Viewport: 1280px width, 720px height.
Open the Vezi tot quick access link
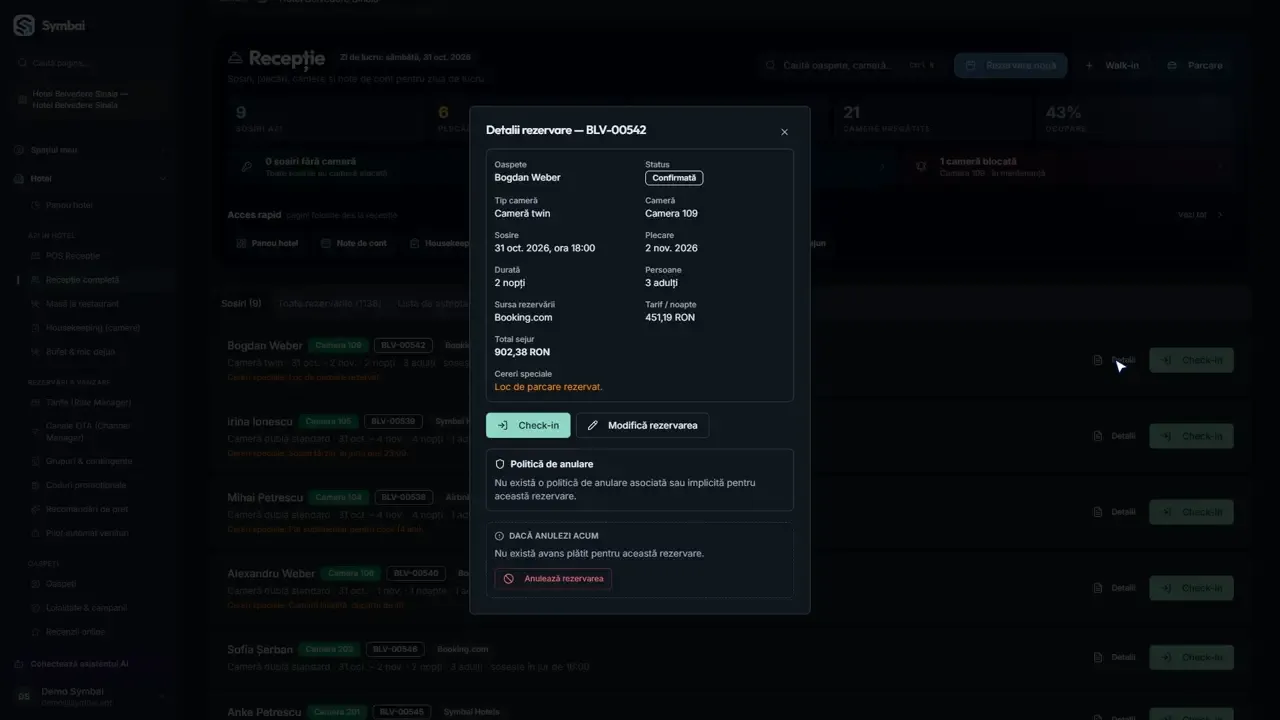tap(1200, 215)
